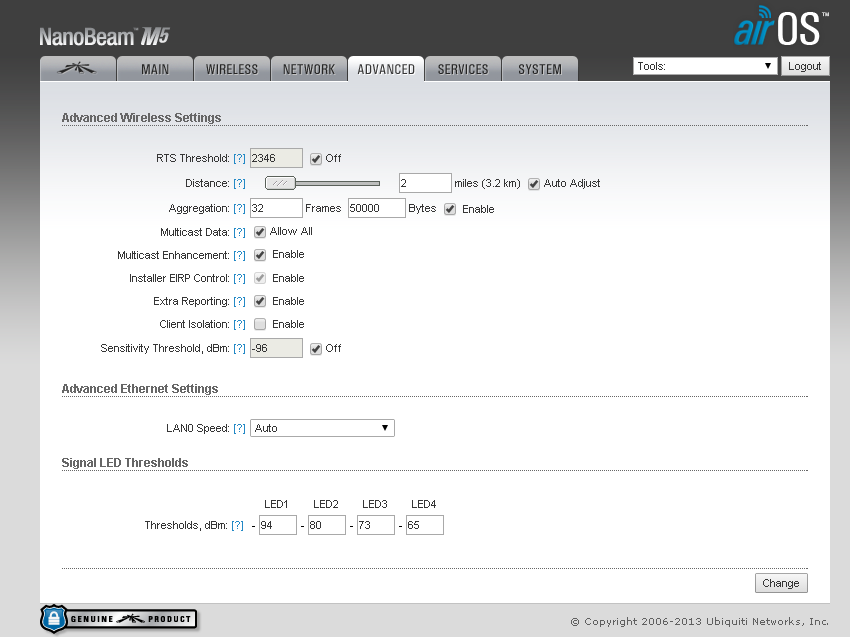Toggle Extra Reporting Enable checkbox
The image size is (850, 637).
[260, 301]
